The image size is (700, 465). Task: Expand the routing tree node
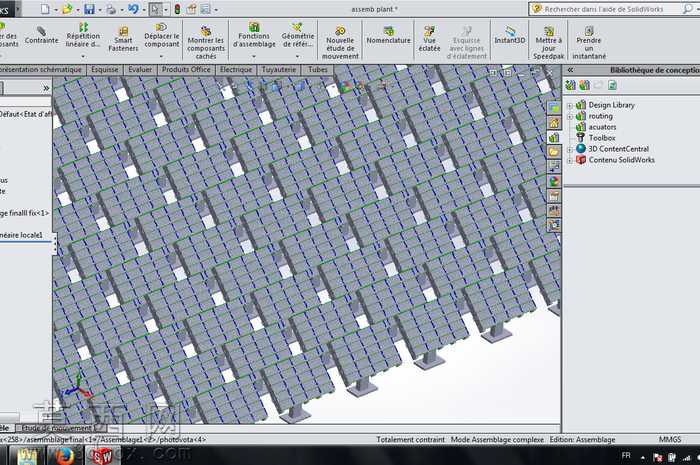pos(570,117)
